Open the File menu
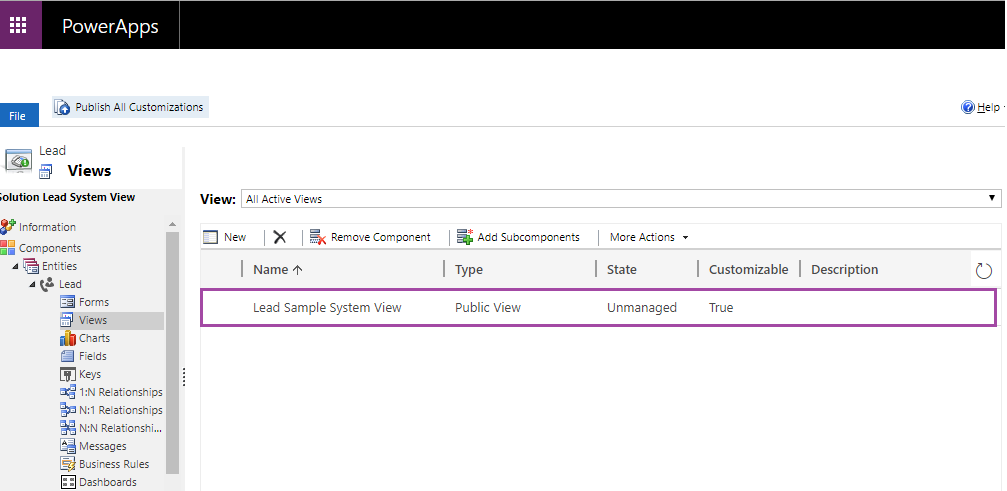 (18, 116)
